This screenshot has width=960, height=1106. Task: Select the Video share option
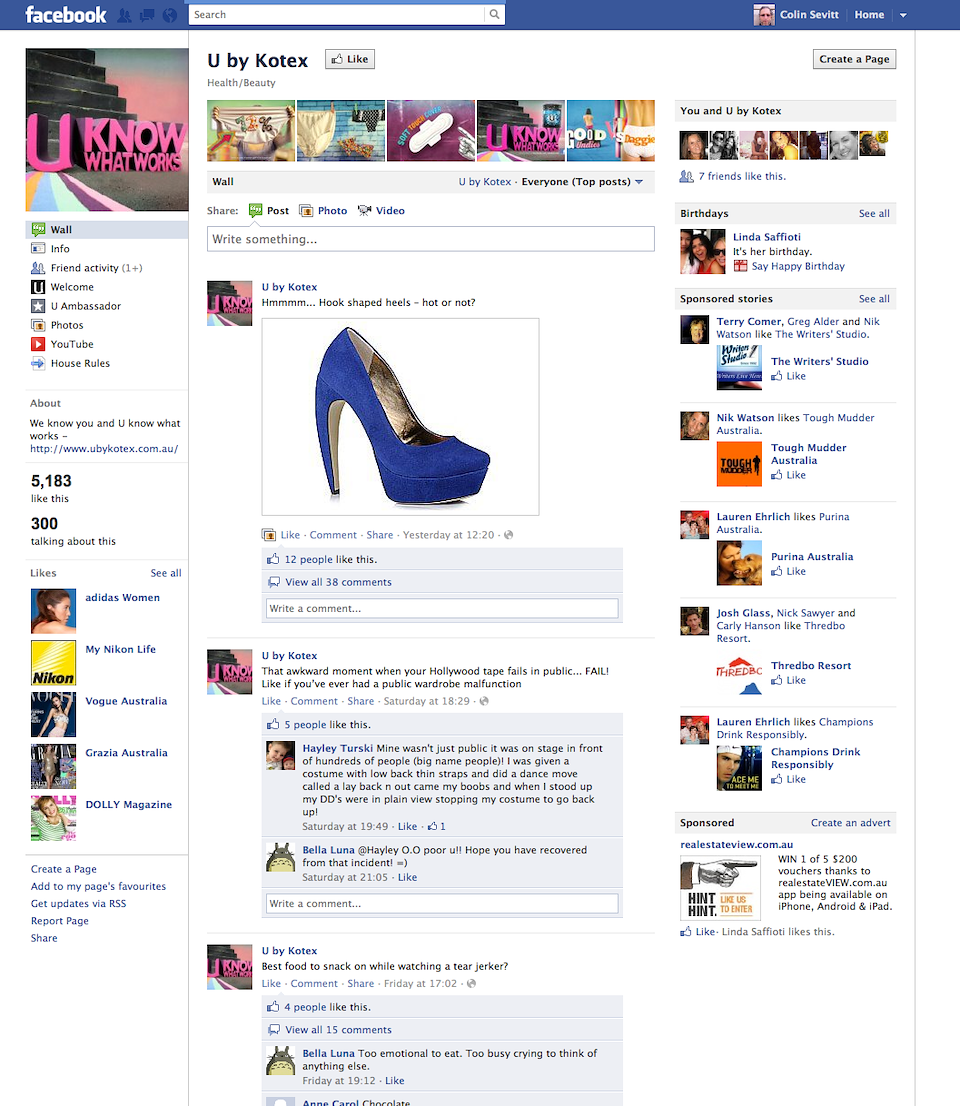[x=381, y=210]
